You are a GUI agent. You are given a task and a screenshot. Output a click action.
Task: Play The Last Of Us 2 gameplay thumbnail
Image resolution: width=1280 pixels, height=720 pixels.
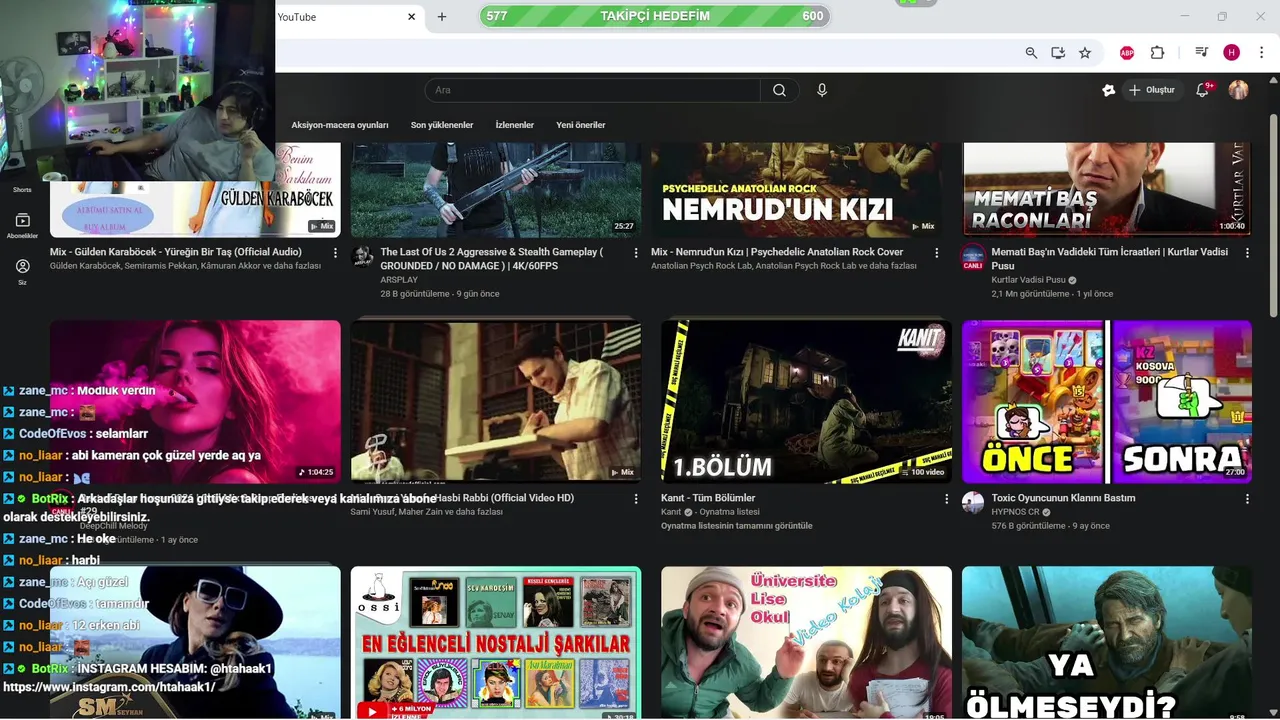[496, 189]
